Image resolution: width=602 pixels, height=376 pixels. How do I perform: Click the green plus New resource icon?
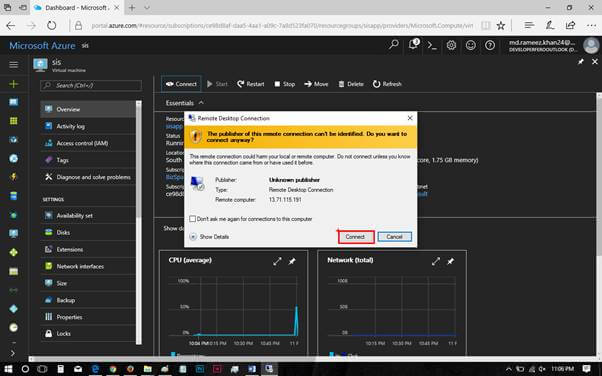(x=13, y=84)
